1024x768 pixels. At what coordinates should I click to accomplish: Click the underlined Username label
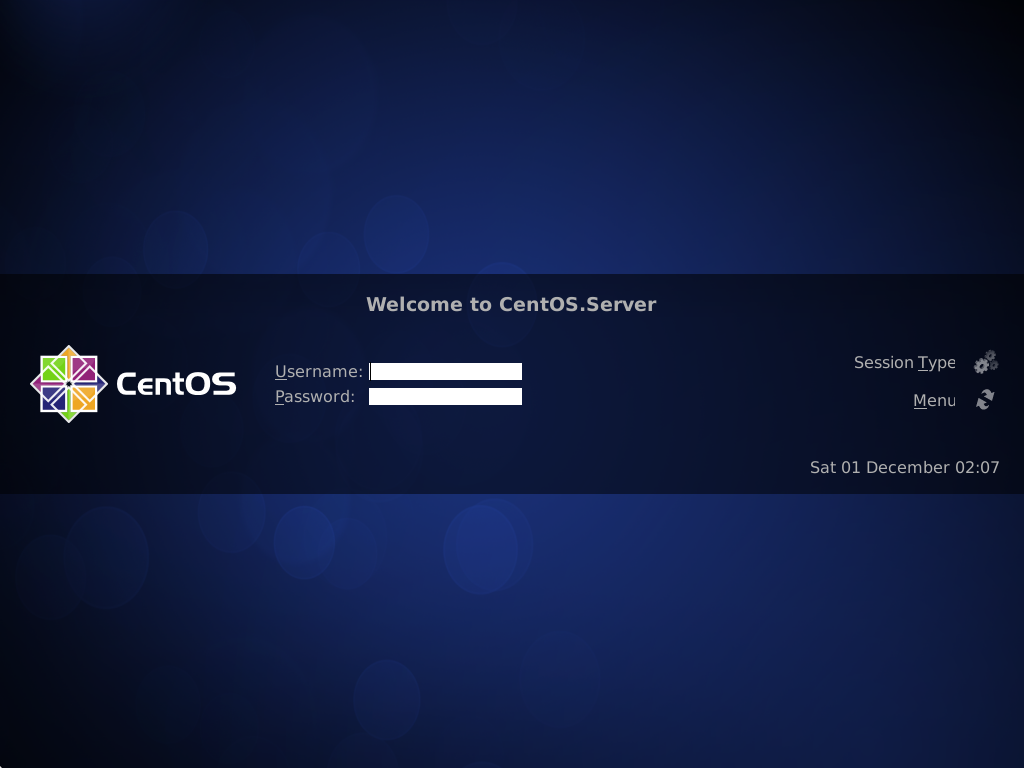[319, 371]
